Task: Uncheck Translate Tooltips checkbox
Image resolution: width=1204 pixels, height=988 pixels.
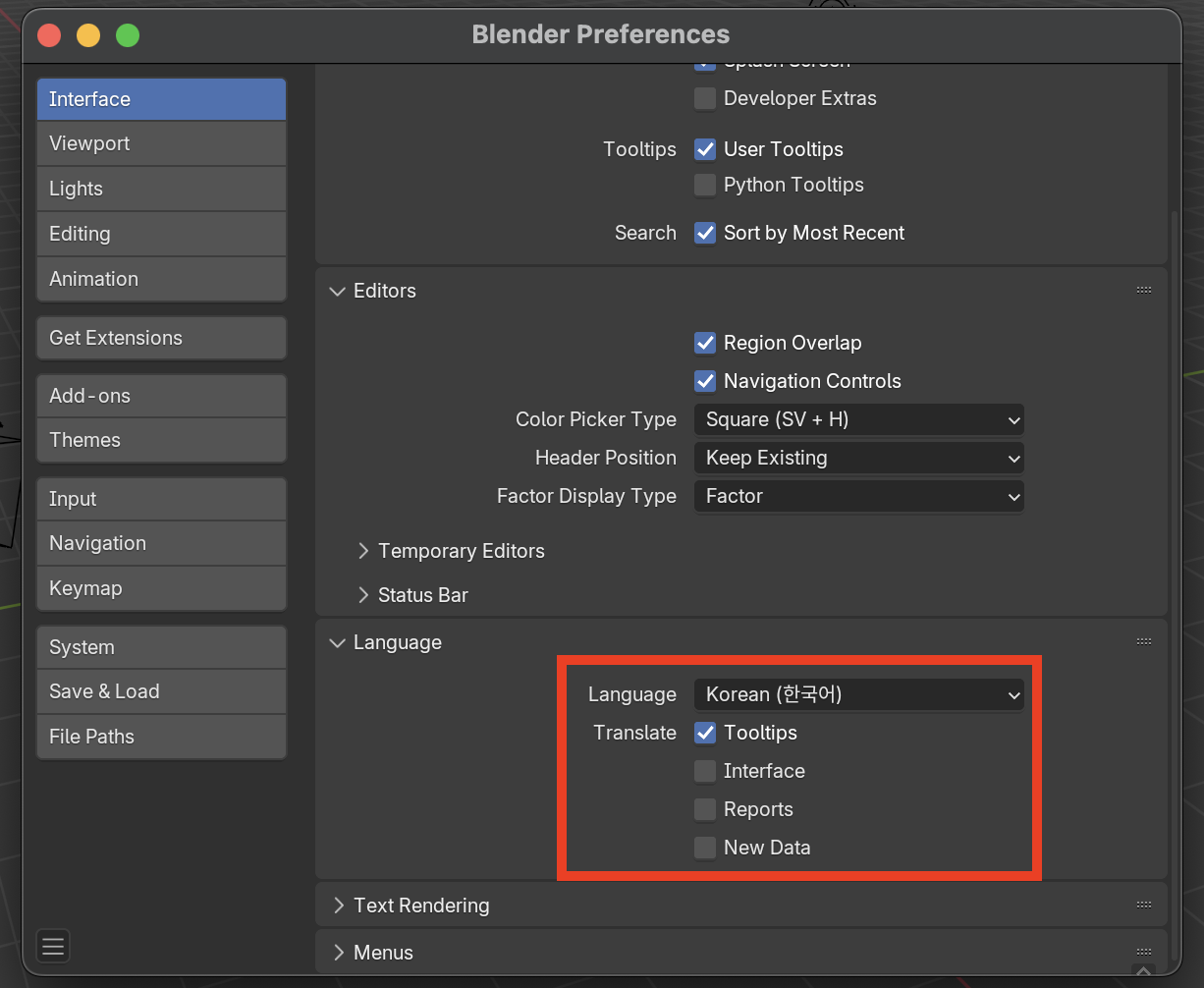Action: pos(705,733)
